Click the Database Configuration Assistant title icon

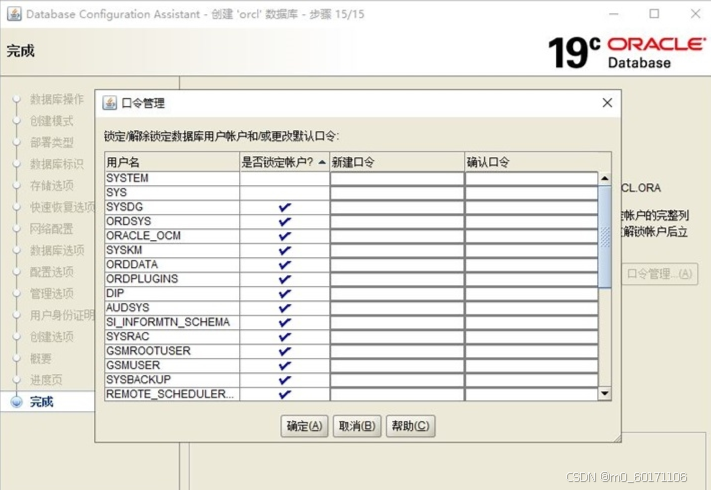tap(14, 14)
